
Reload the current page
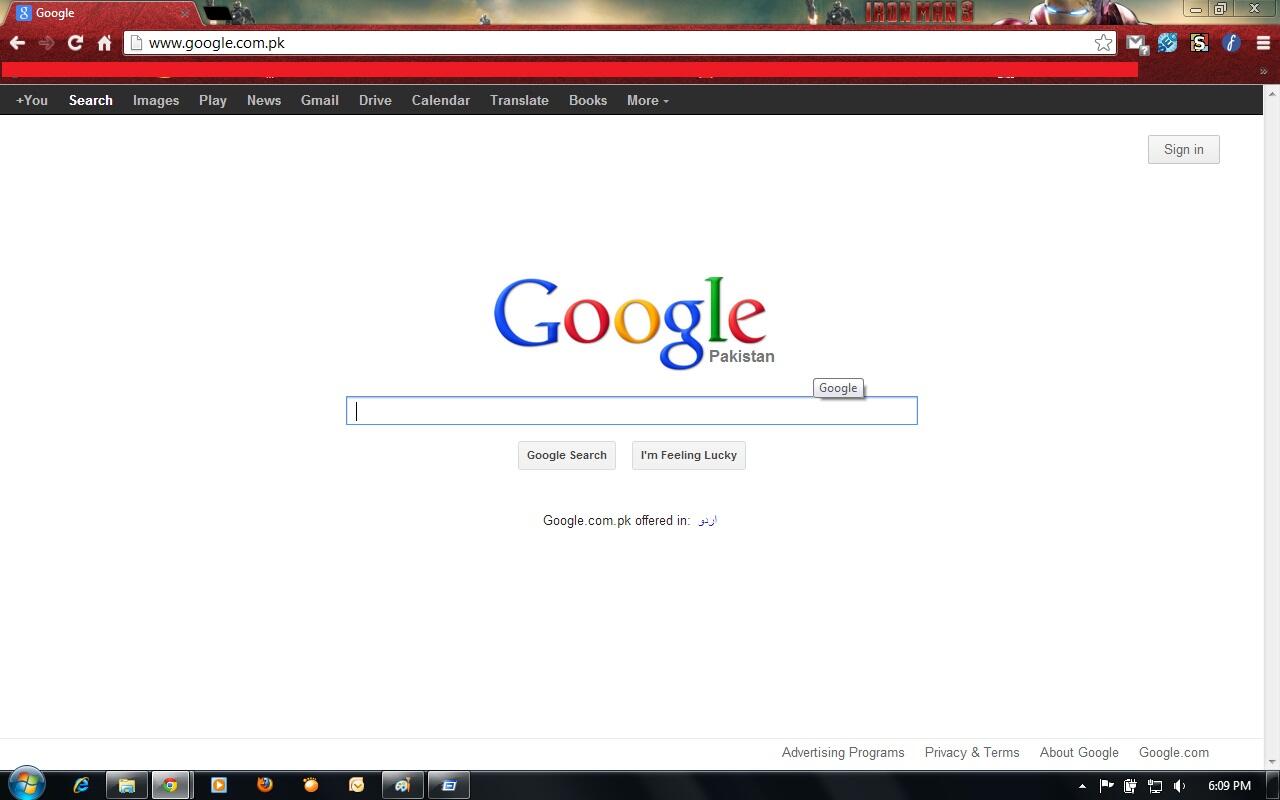(75, 43)
